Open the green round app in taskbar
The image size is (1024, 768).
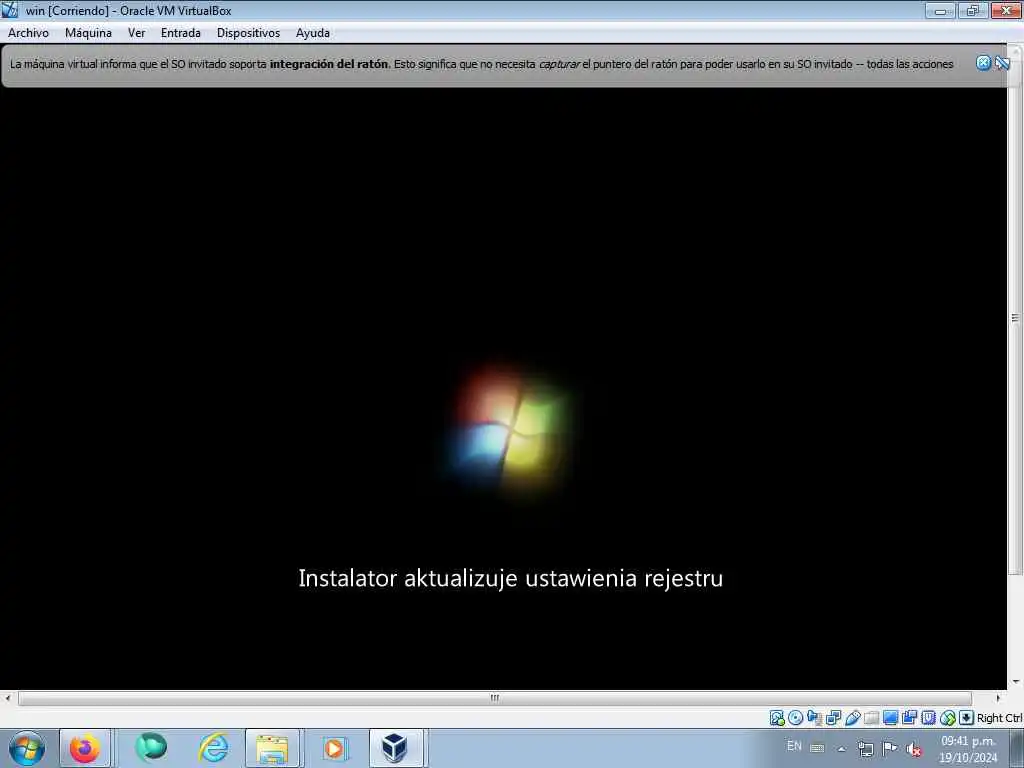[151, 748]
